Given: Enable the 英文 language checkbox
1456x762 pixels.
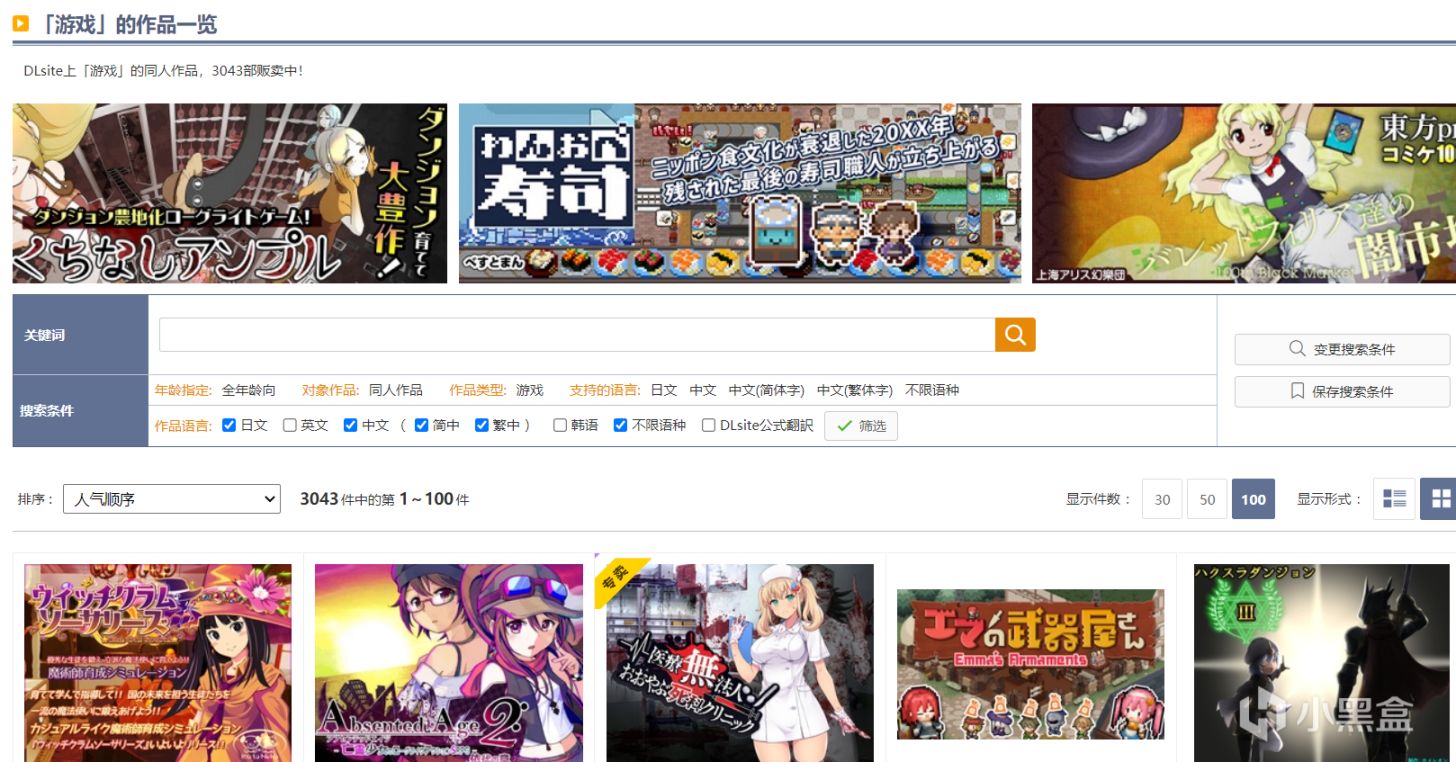Looking at the screenshot, I should coord(290,425).
